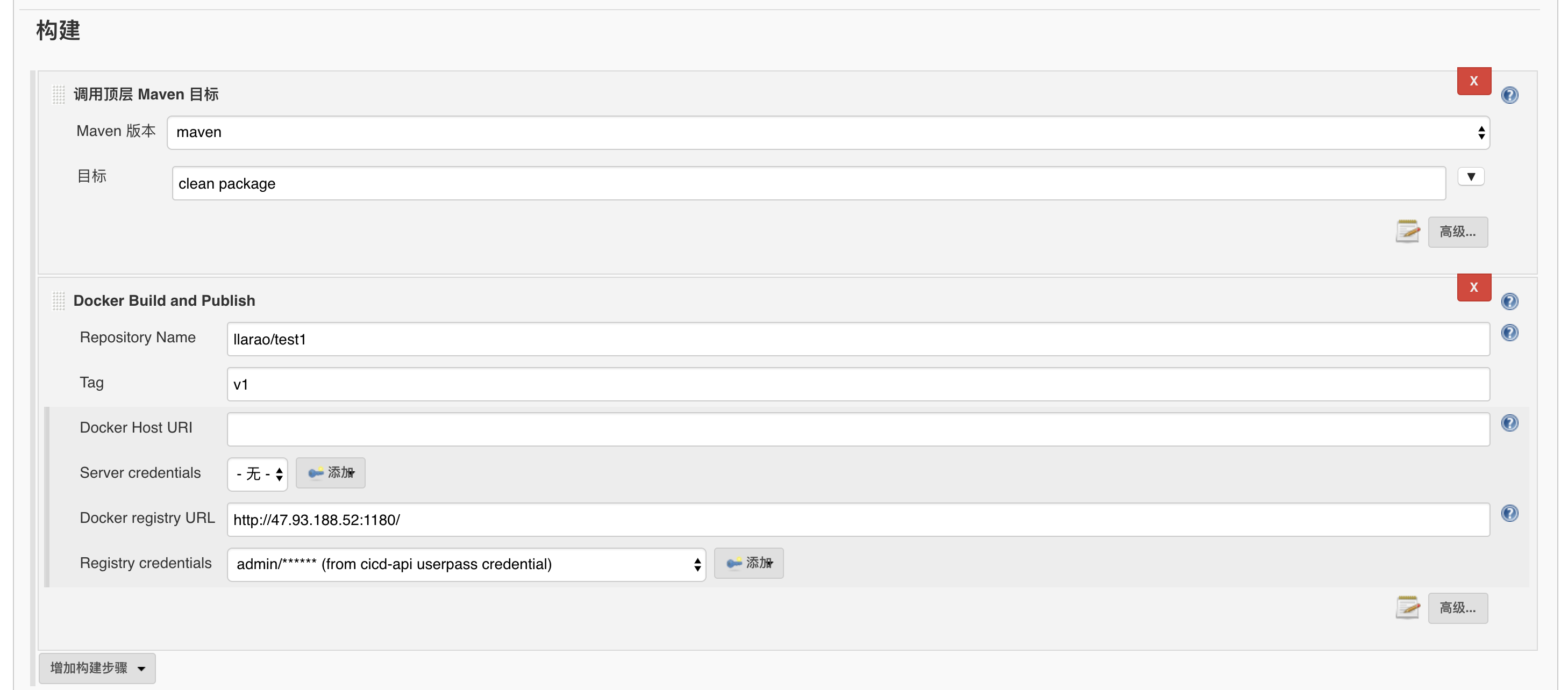
Task: Open help beside Repository Name field
Action: (1509, 333)
